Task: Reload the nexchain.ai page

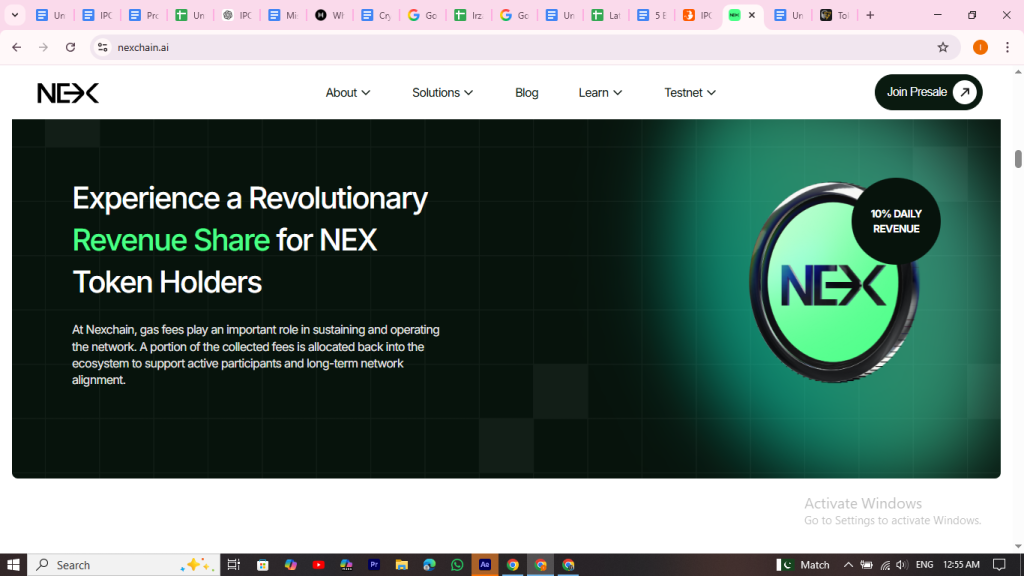Action: click(x=71, y=47)
